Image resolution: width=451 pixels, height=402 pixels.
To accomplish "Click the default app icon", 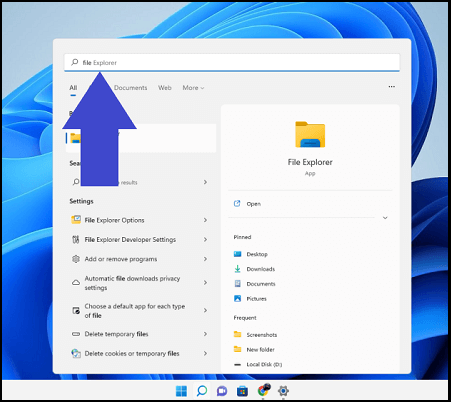I will (x=76, y=311).
